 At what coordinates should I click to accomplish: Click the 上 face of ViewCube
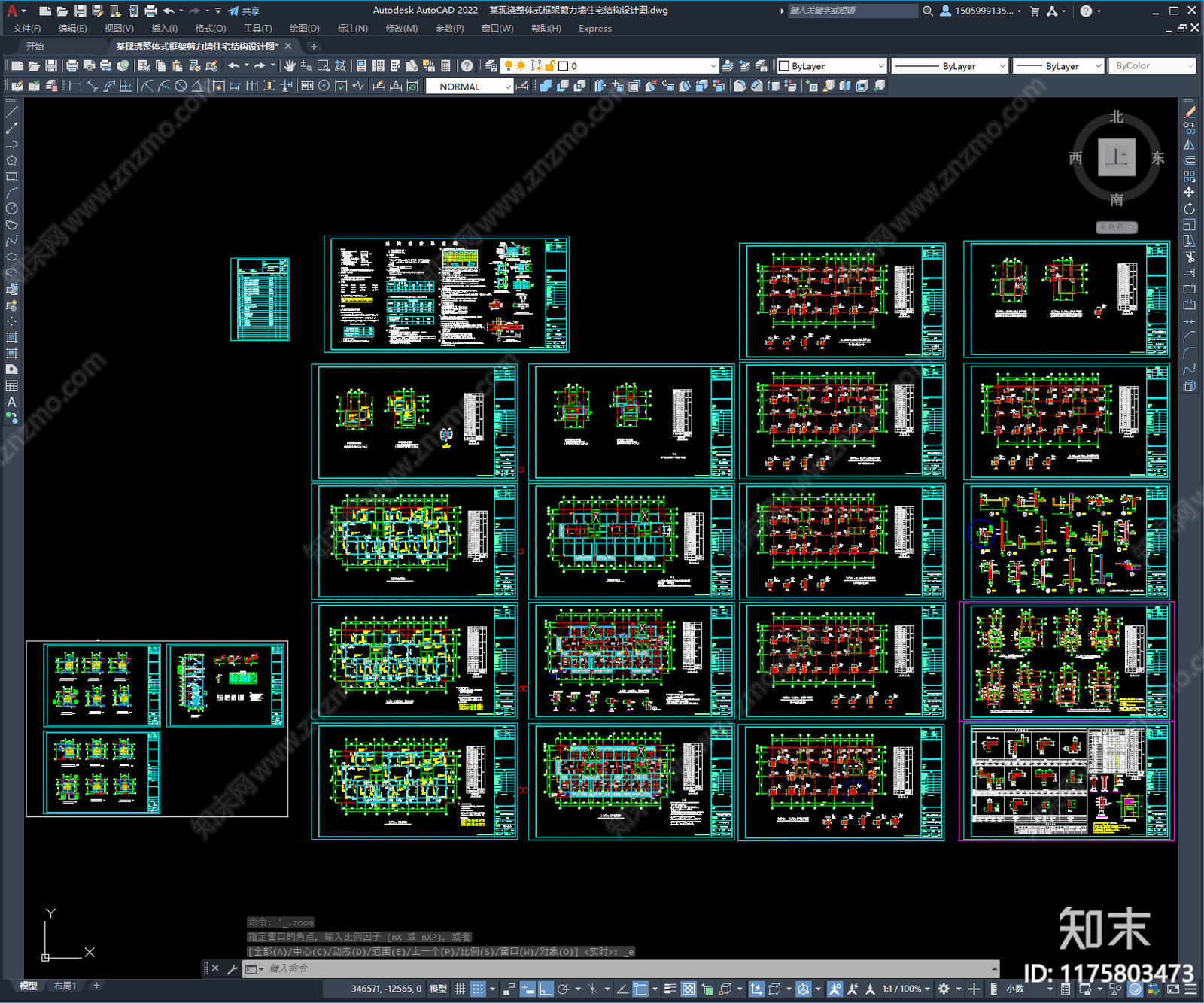pos(1117,157)
